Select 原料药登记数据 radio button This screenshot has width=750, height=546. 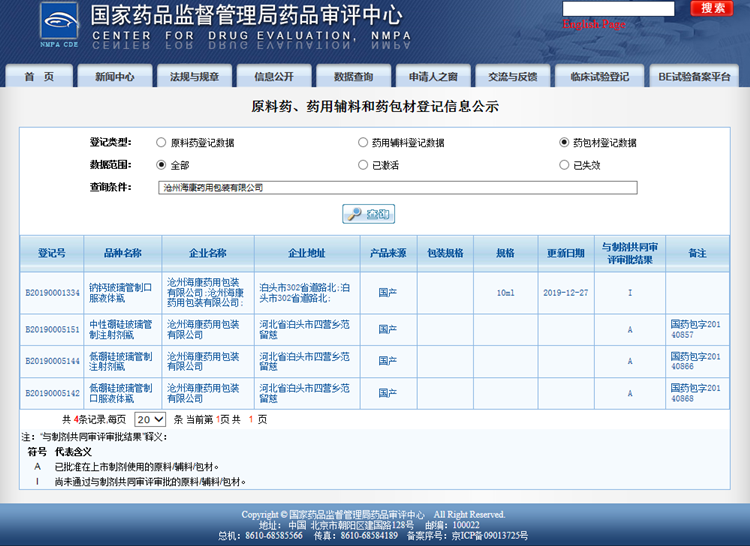pyautogui.click(x=161, y=143)
